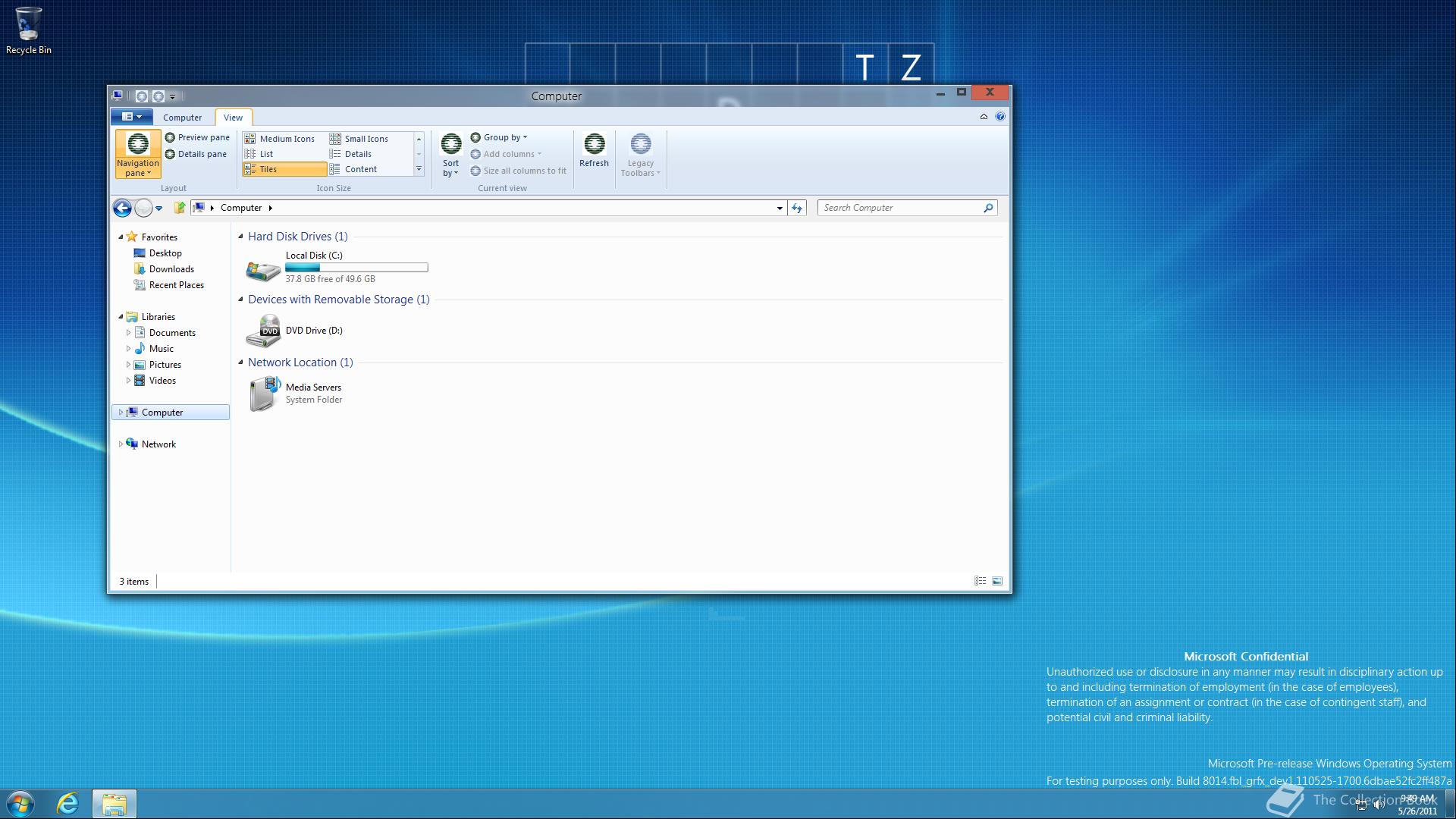
Task: Collapse the Network Location group
Action: [x=241, y=362]
